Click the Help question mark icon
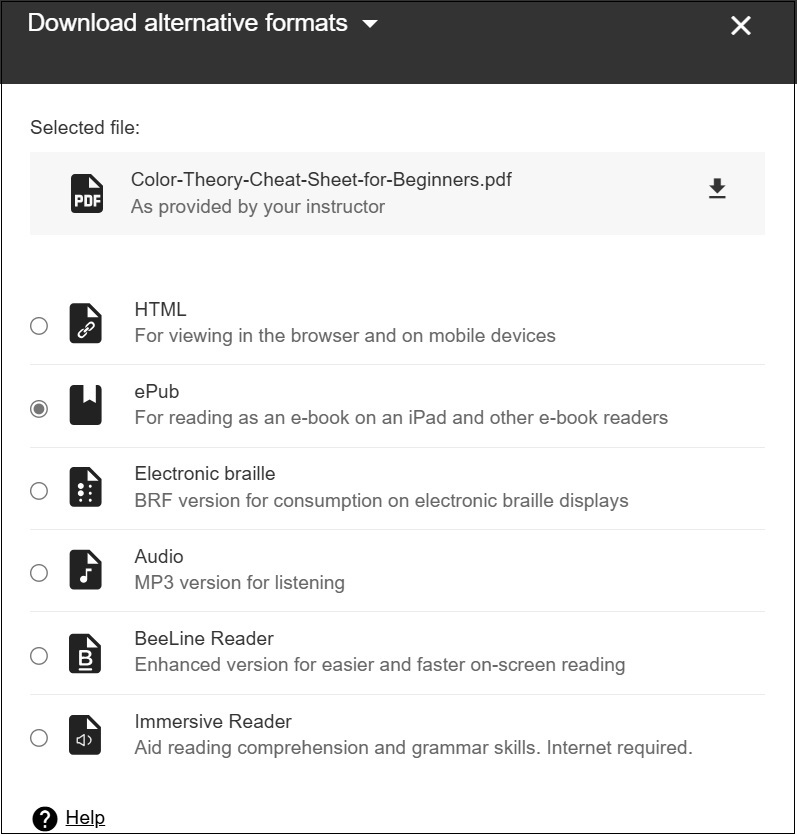Viewport: 797px width, 836px height. tap(45, 818)
